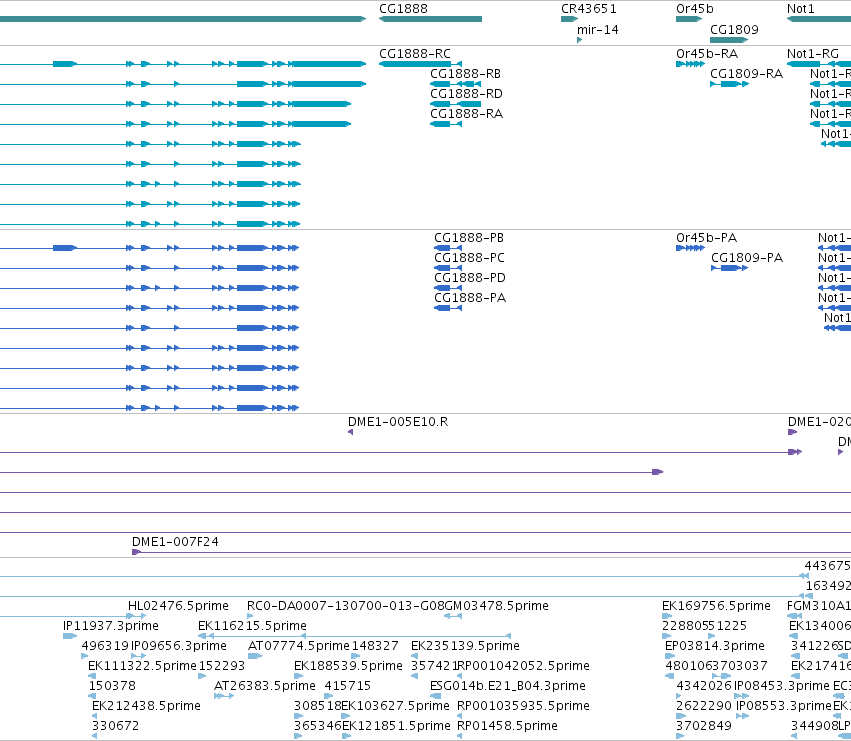Click the Not1-RG transcript label
The width and height of the screenshot is (851, 741).
812,54
